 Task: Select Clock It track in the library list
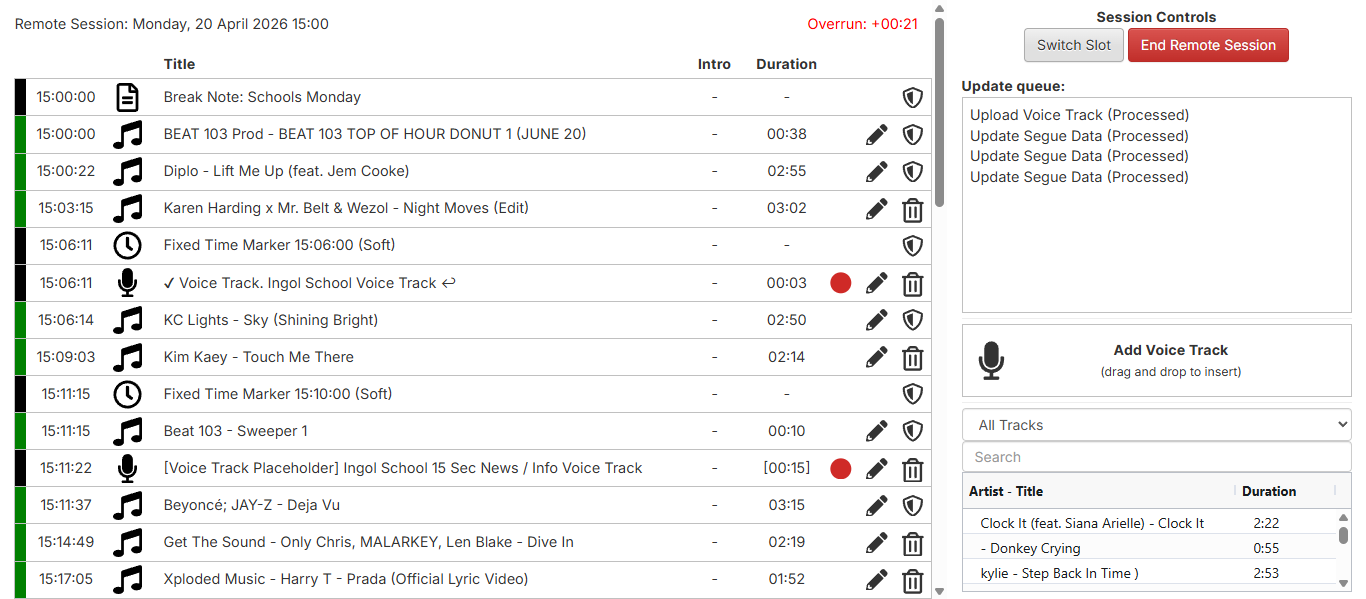1092,523
